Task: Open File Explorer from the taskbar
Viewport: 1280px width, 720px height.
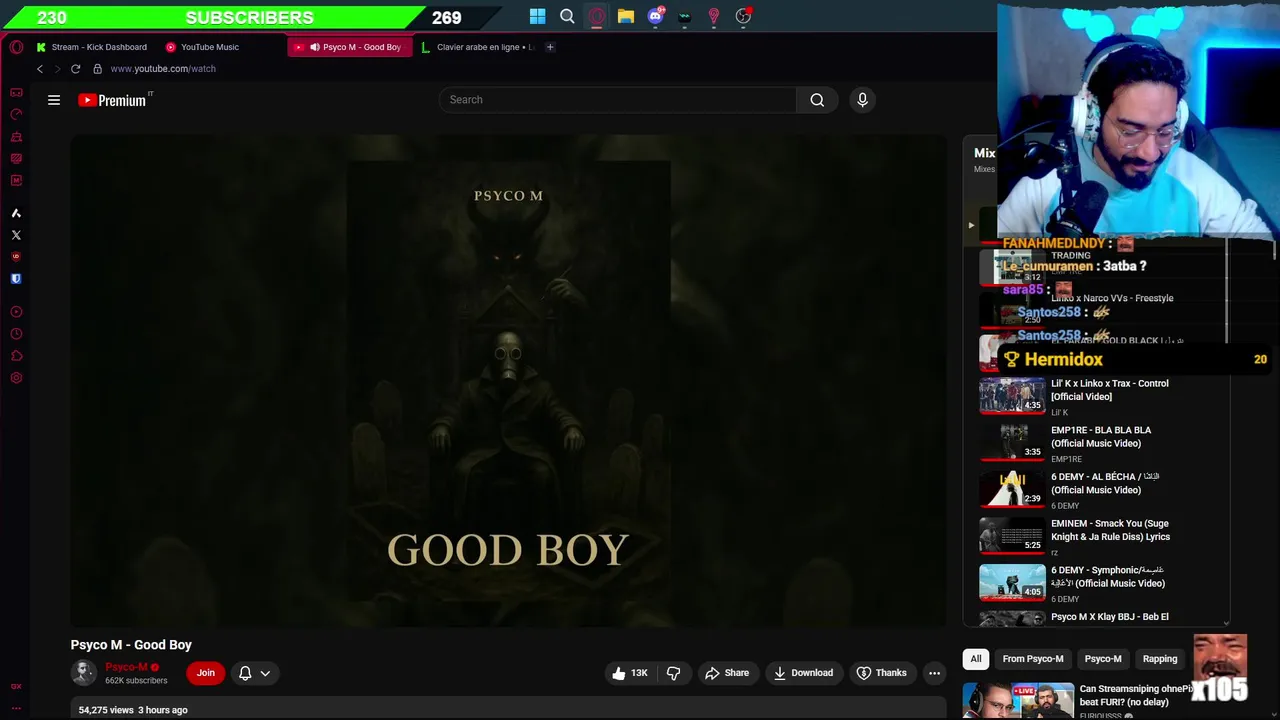Action: point(626,16)
